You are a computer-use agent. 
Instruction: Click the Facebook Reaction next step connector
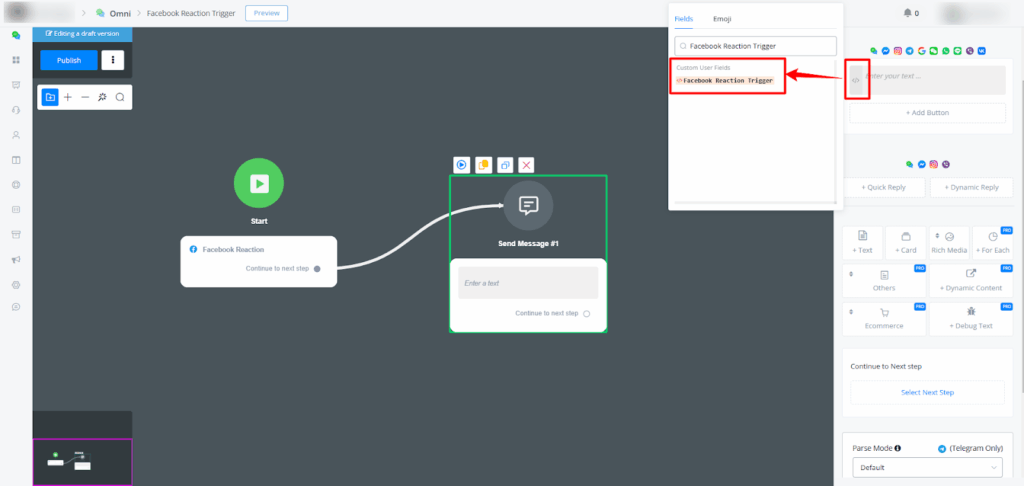coord(317,269)
